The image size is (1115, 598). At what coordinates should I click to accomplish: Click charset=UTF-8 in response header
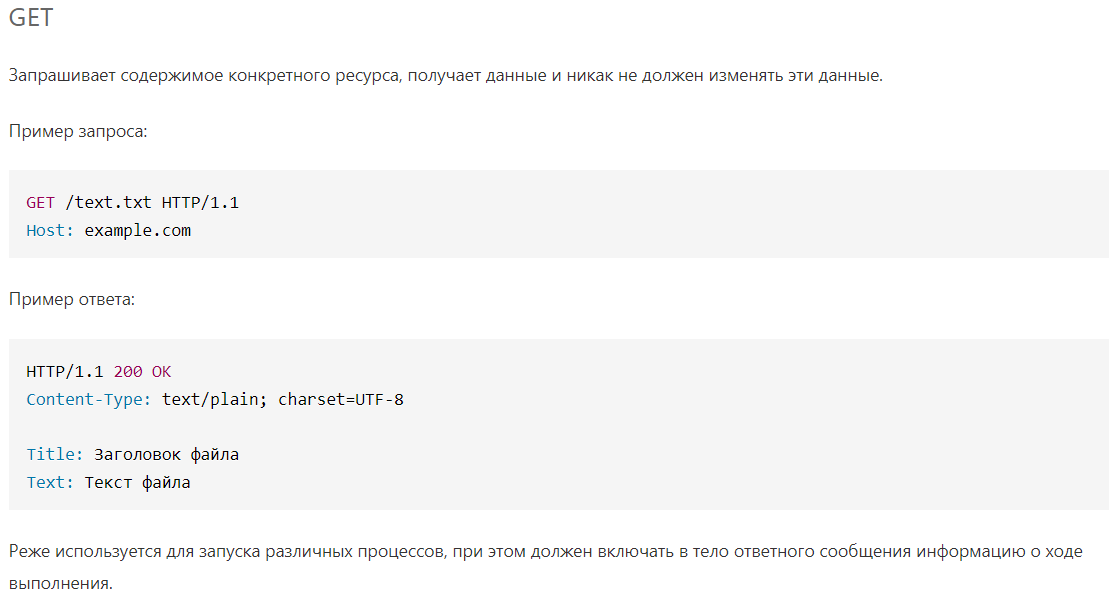tap(341, 400)
